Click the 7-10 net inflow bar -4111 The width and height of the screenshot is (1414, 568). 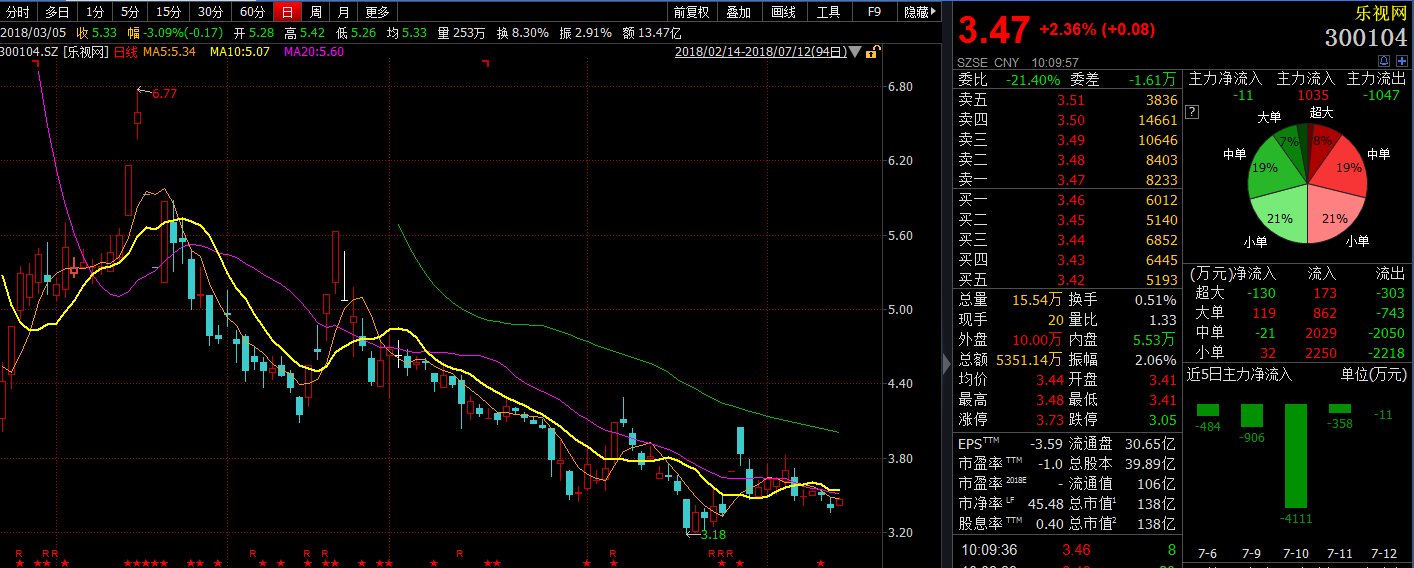click(x=1296, y=456)
